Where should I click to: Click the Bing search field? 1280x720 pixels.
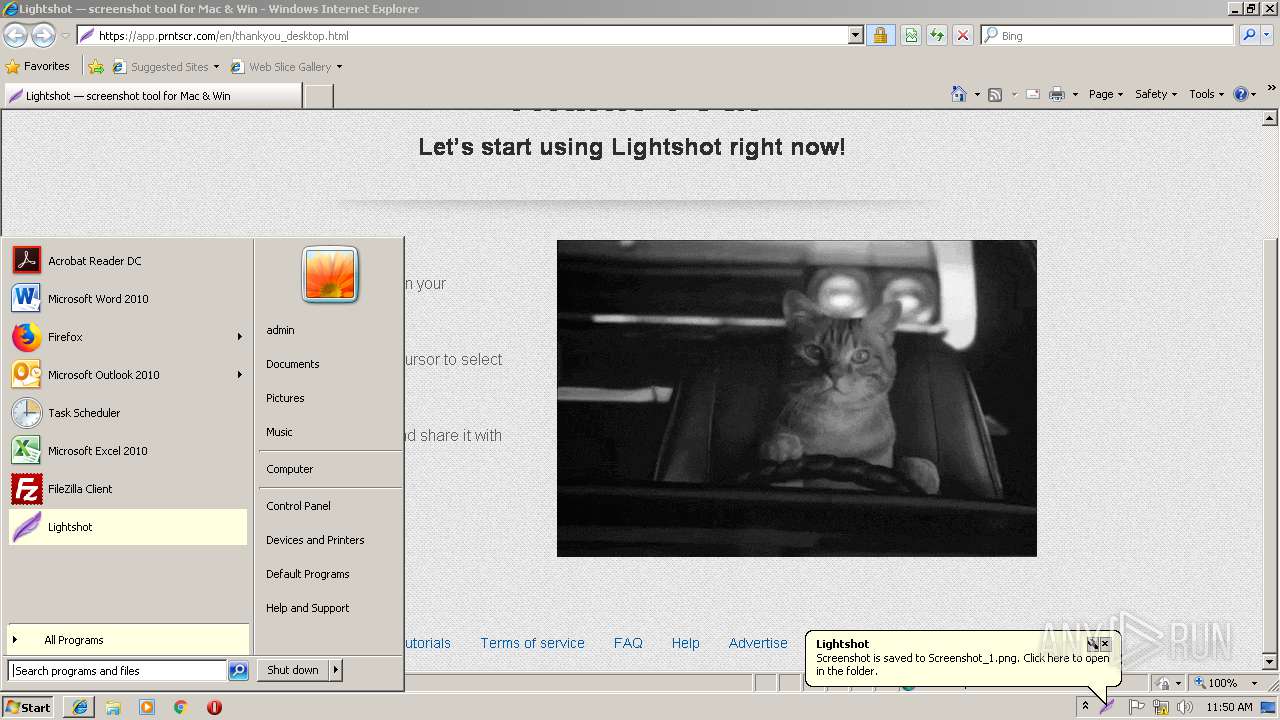click(x=1108, y=35)
